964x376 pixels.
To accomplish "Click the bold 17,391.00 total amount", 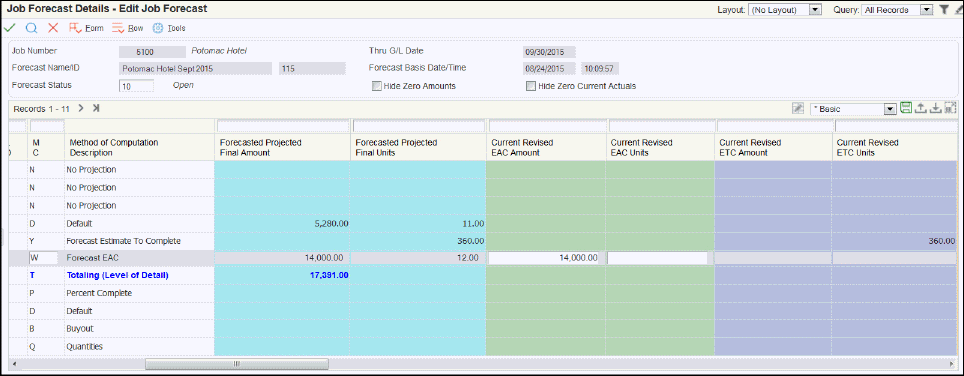I will [x=329, y=275].
